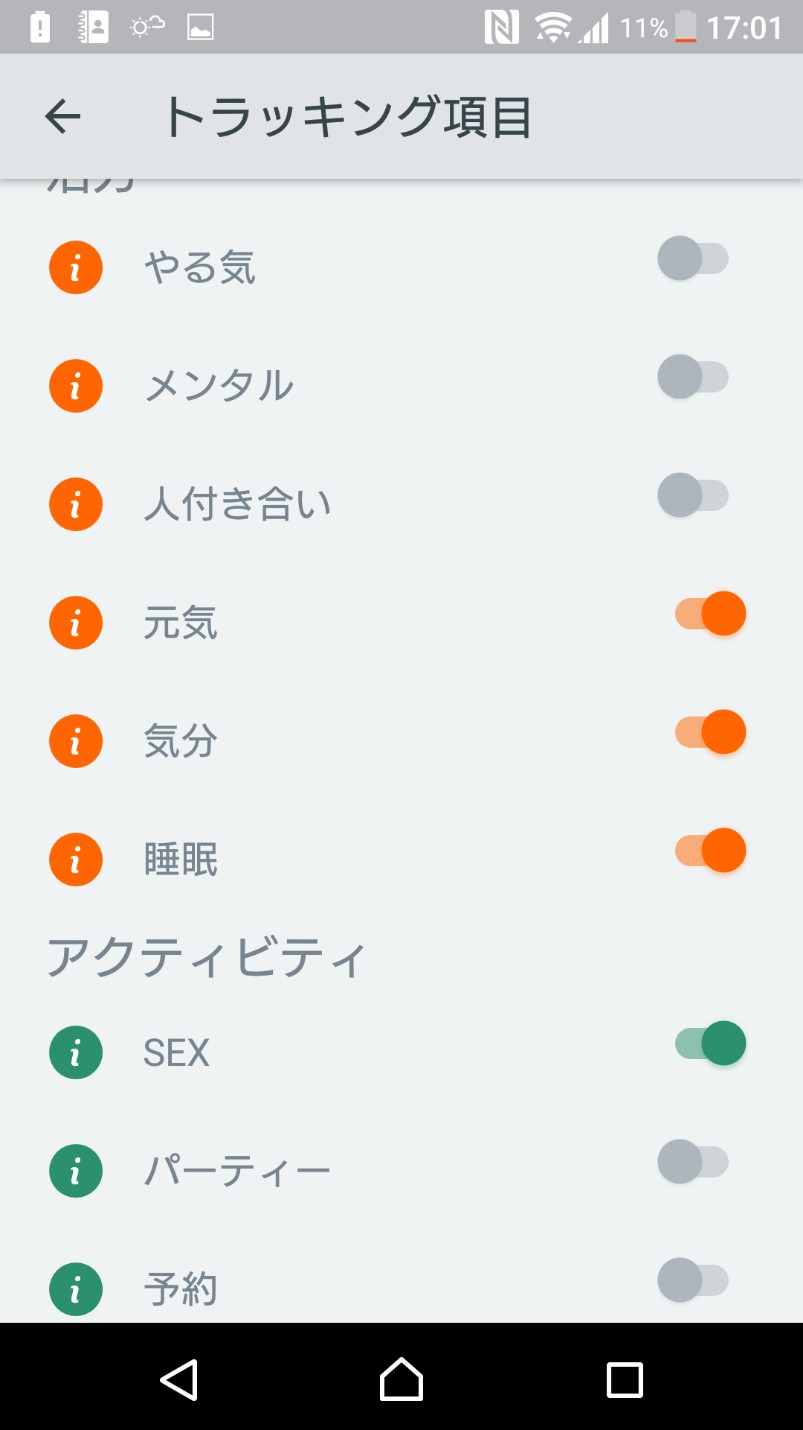The width and height of the screenshot is (803, 1430).
Task: Open info icon for メンタル
Action: 76,386
